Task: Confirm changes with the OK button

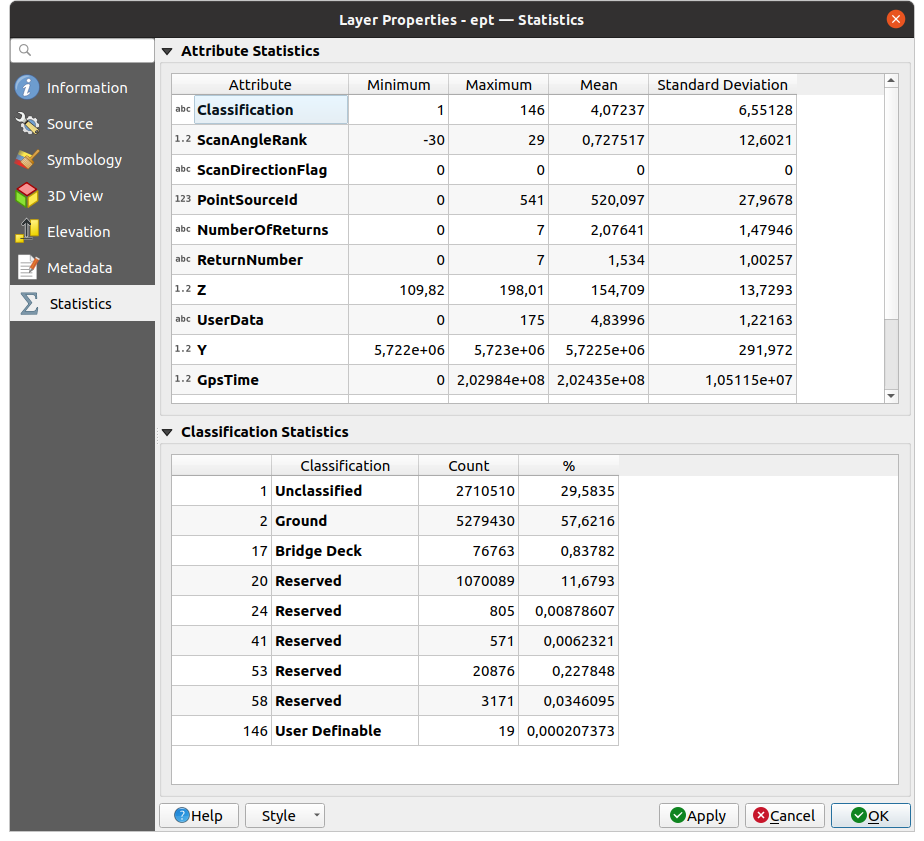Action: pos(870,815)
